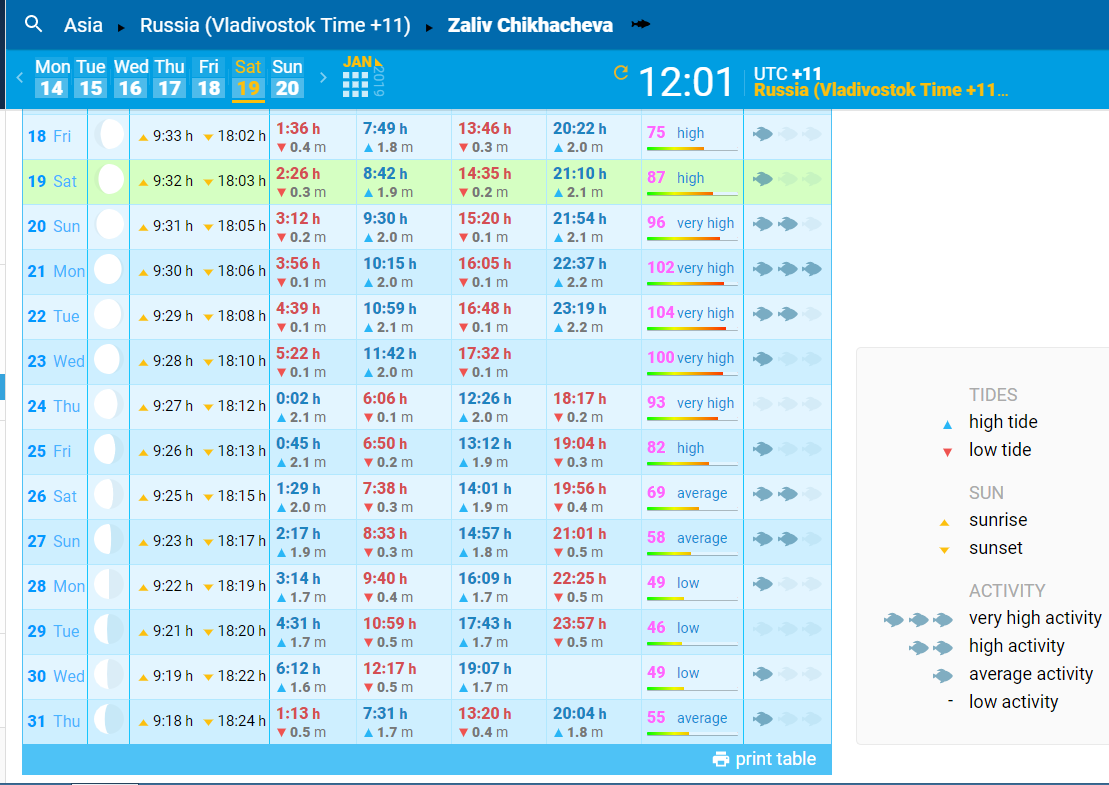Open the January calendar grid icon
This screenshot has width=1109, height=785.
point(355,84)
